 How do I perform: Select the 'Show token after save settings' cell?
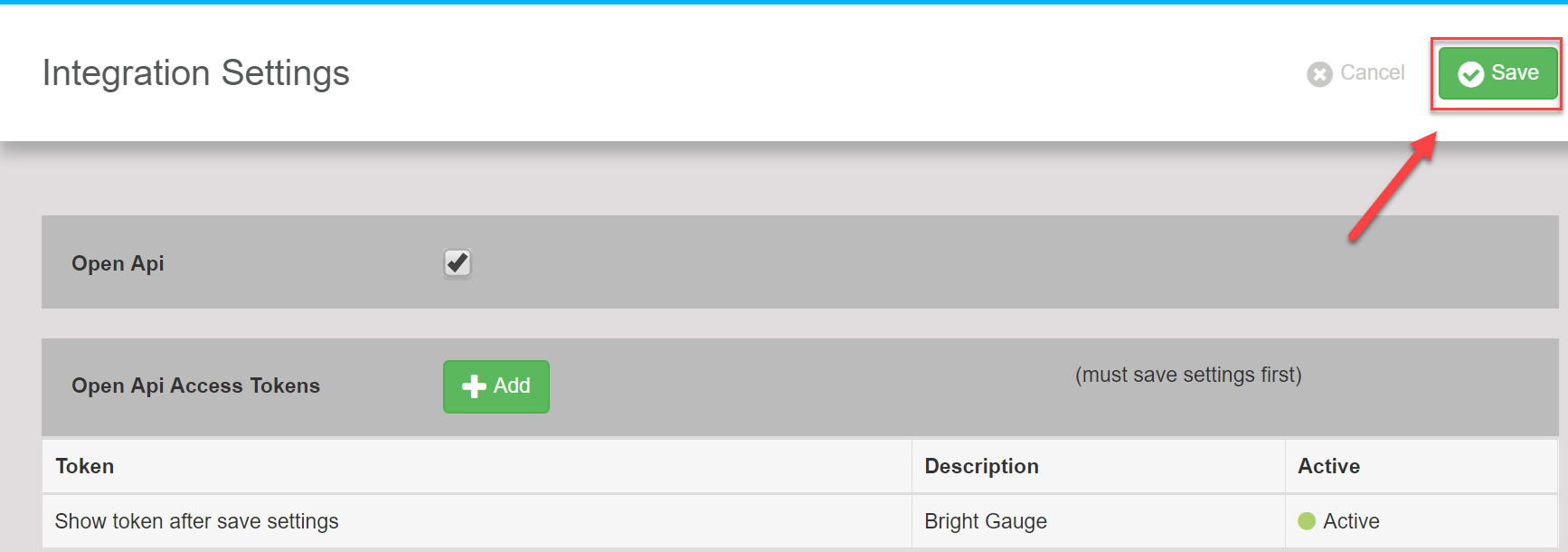pyautogui.click(x=477, y=521)
